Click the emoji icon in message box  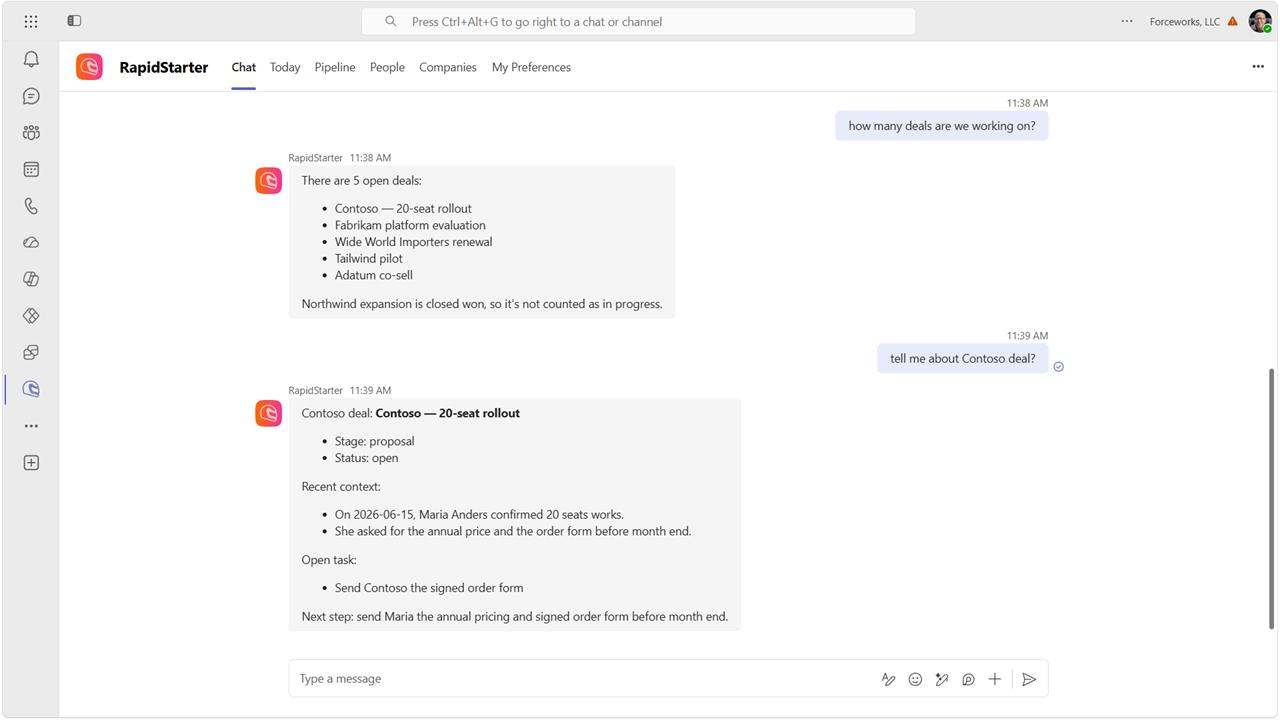tap(915, 679)
